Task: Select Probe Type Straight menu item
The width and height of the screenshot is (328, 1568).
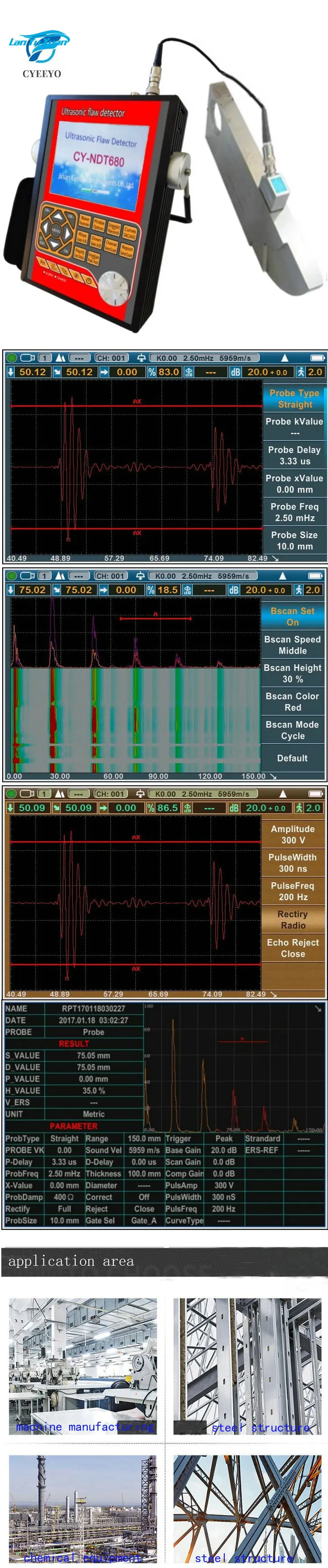Action: click(294, 399)
